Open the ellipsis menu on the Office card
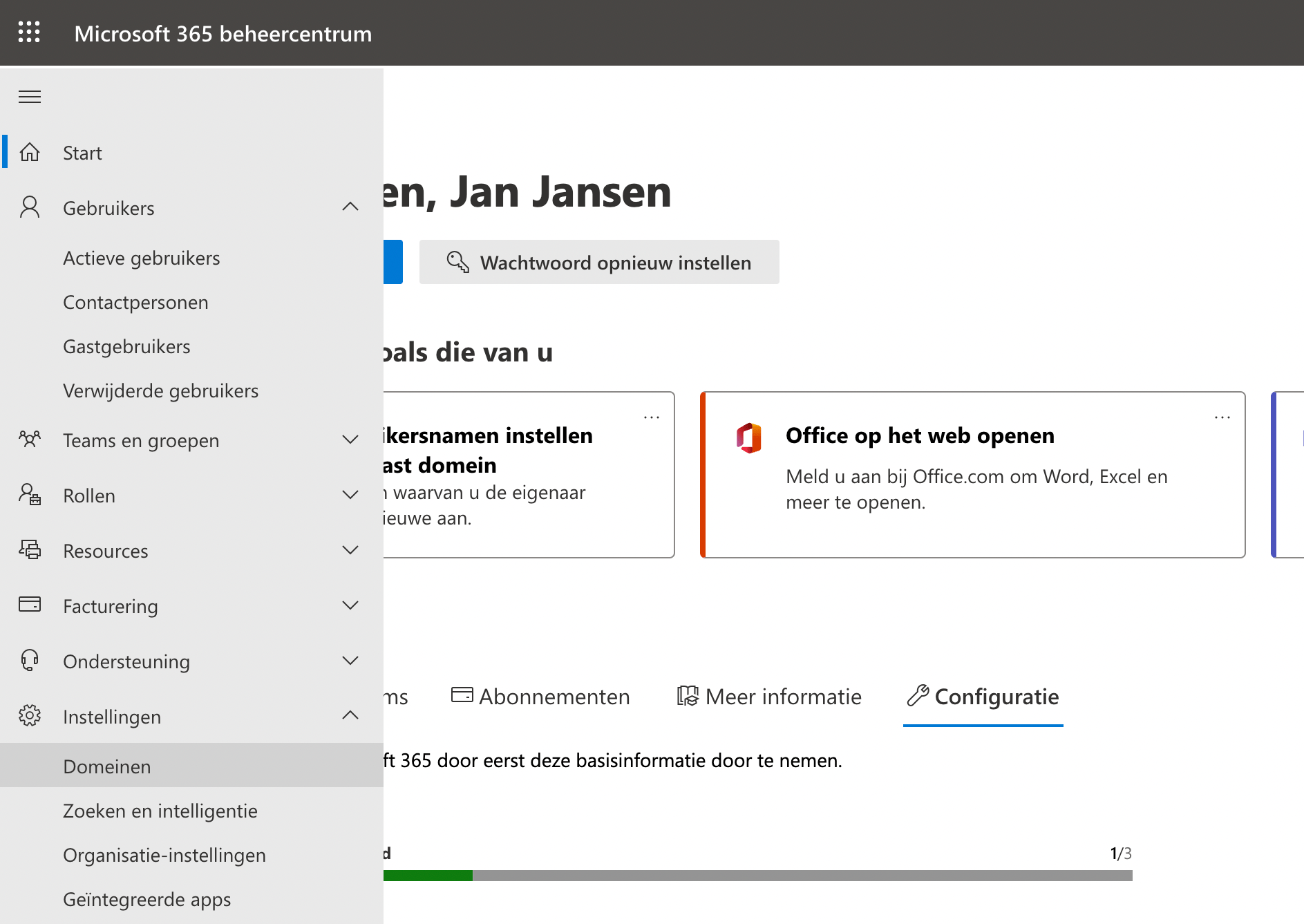This screenshot has width=1304, height=924. coord(1222,417)
